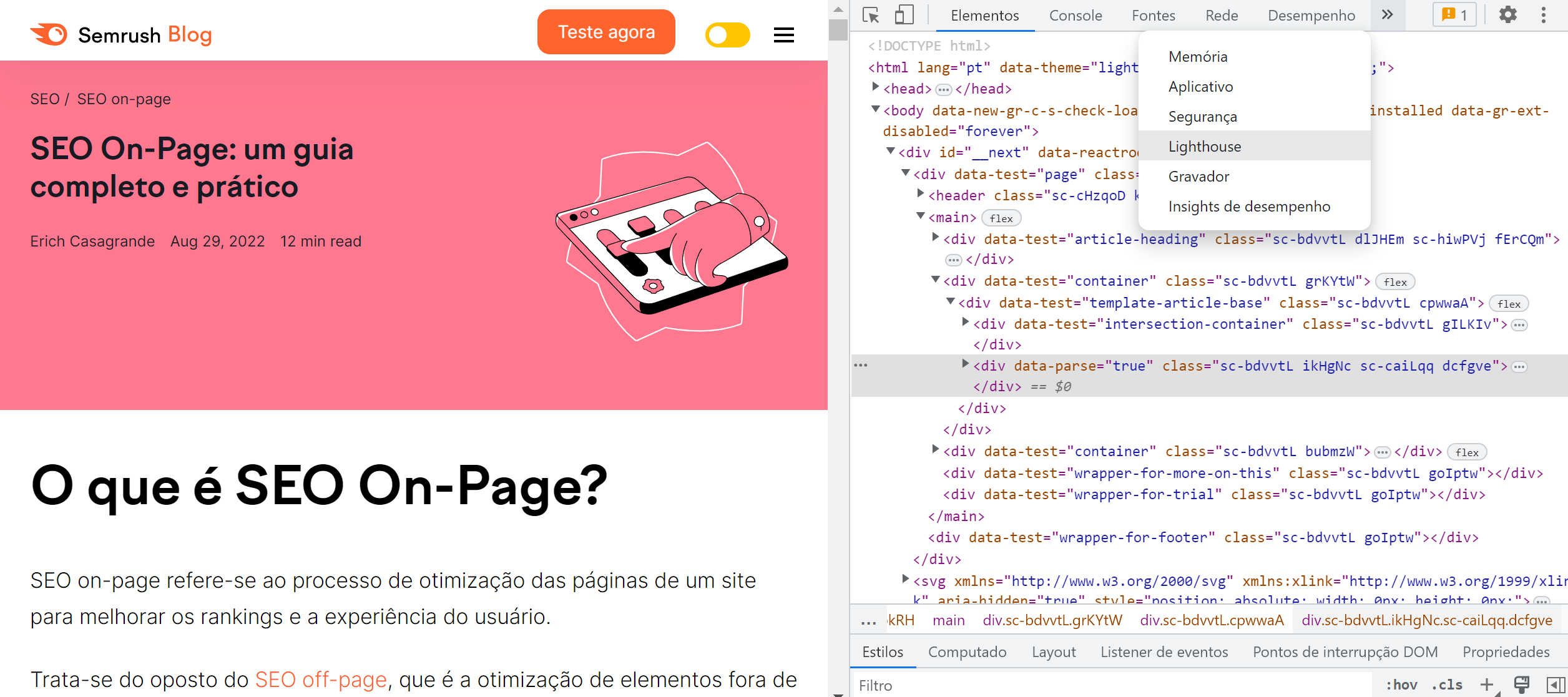Screen dimensions: 1568x697
Task: Click the Teste agora button
Action: [605, 31]
